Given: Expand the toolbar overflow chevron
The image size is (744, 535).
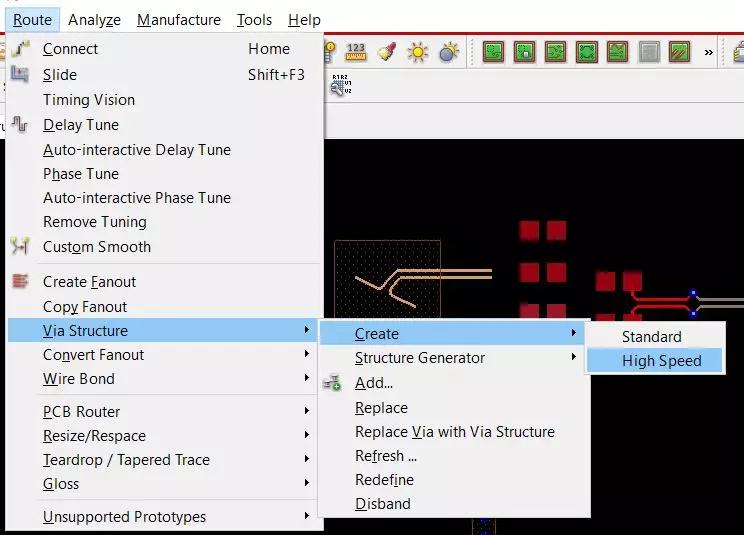Looking at the screenshot, I should point(709,52).
